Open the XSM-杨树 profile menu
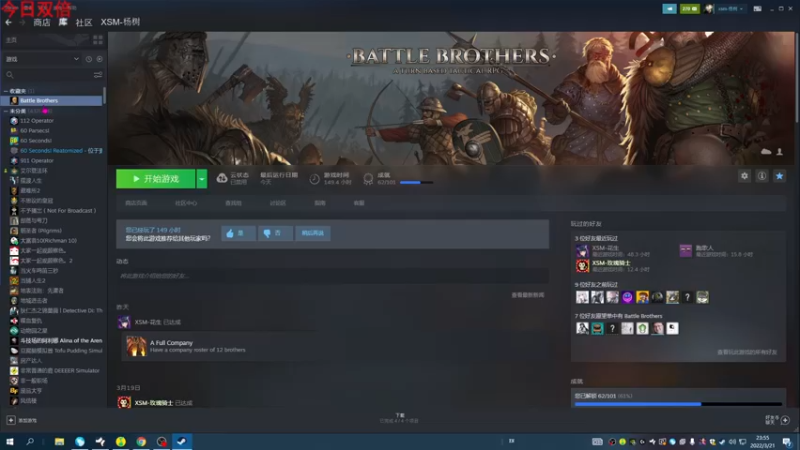 [x=120, y=22]
